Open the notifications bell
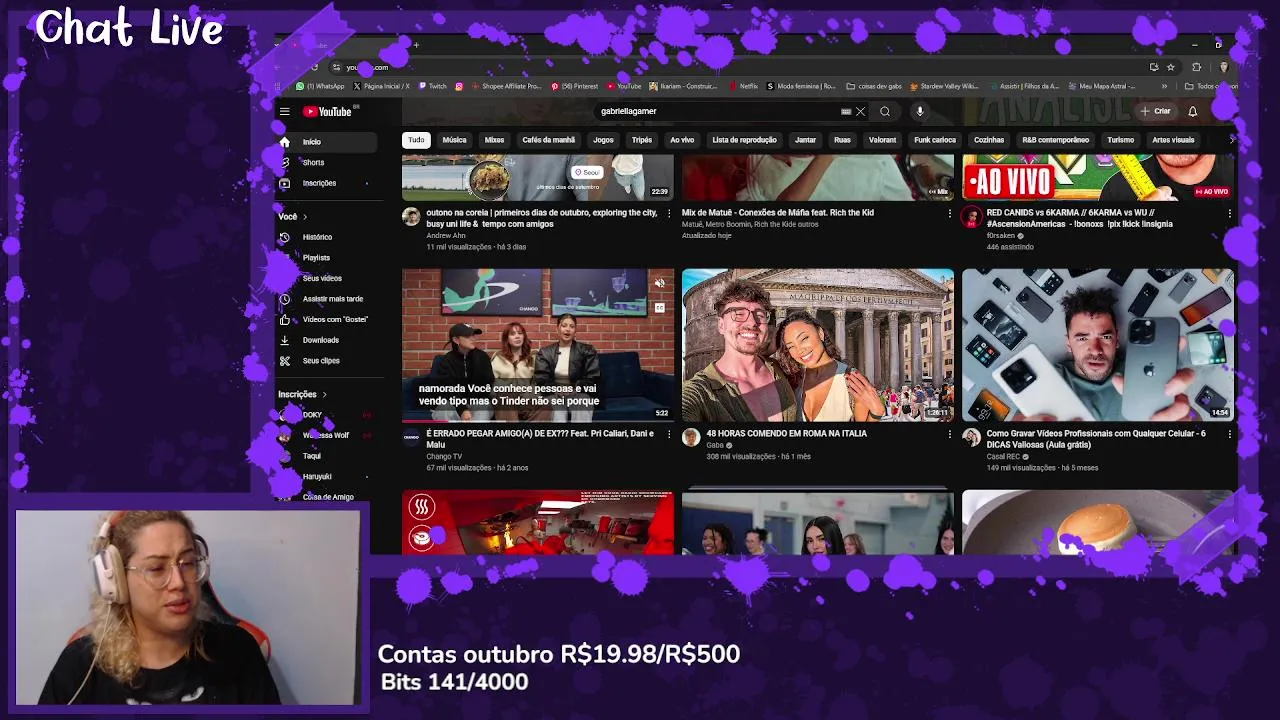Viewport: 1280px width, 720px height. coord(1192,112)
